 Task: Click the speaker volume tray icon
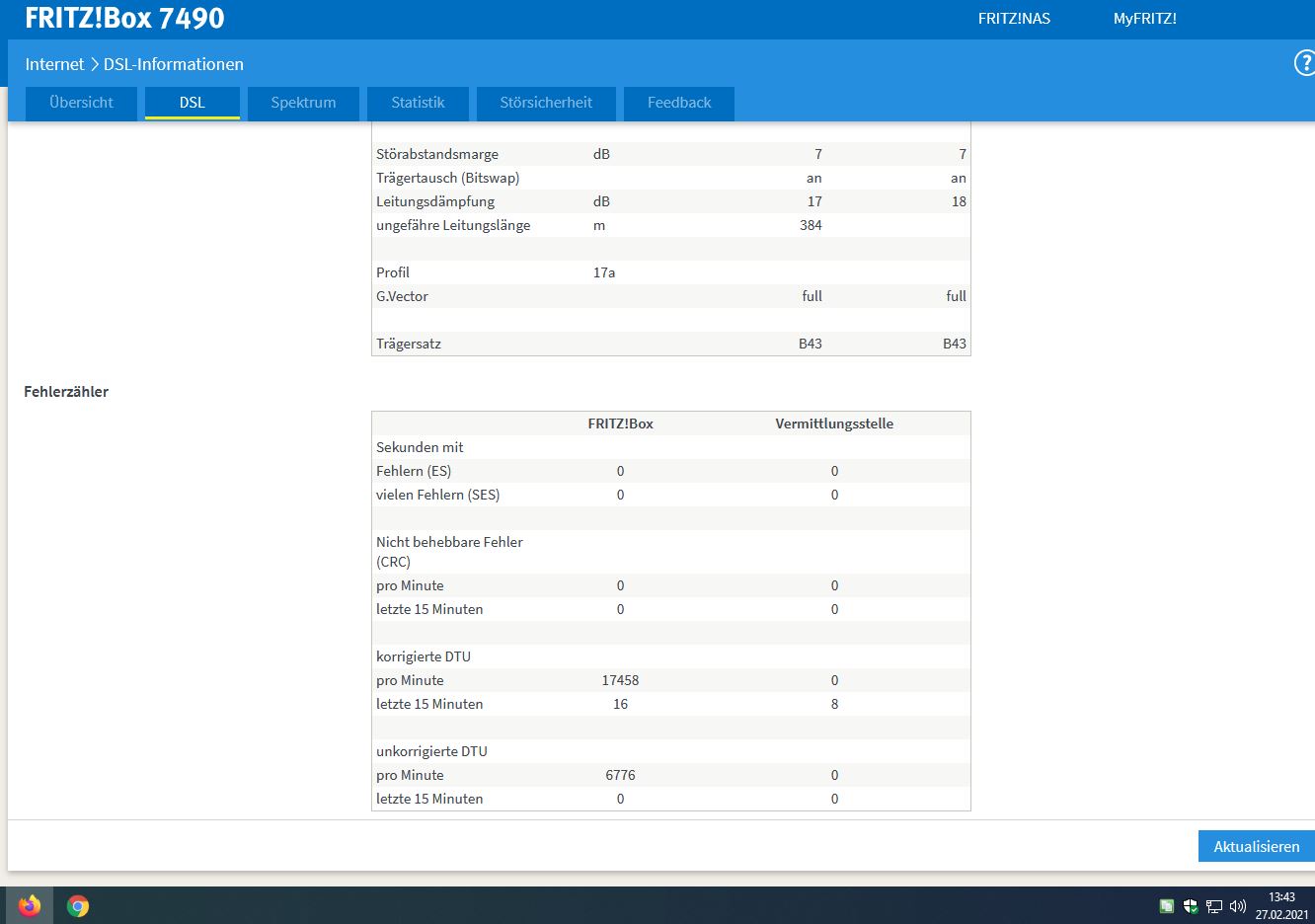coord(1238,905)
